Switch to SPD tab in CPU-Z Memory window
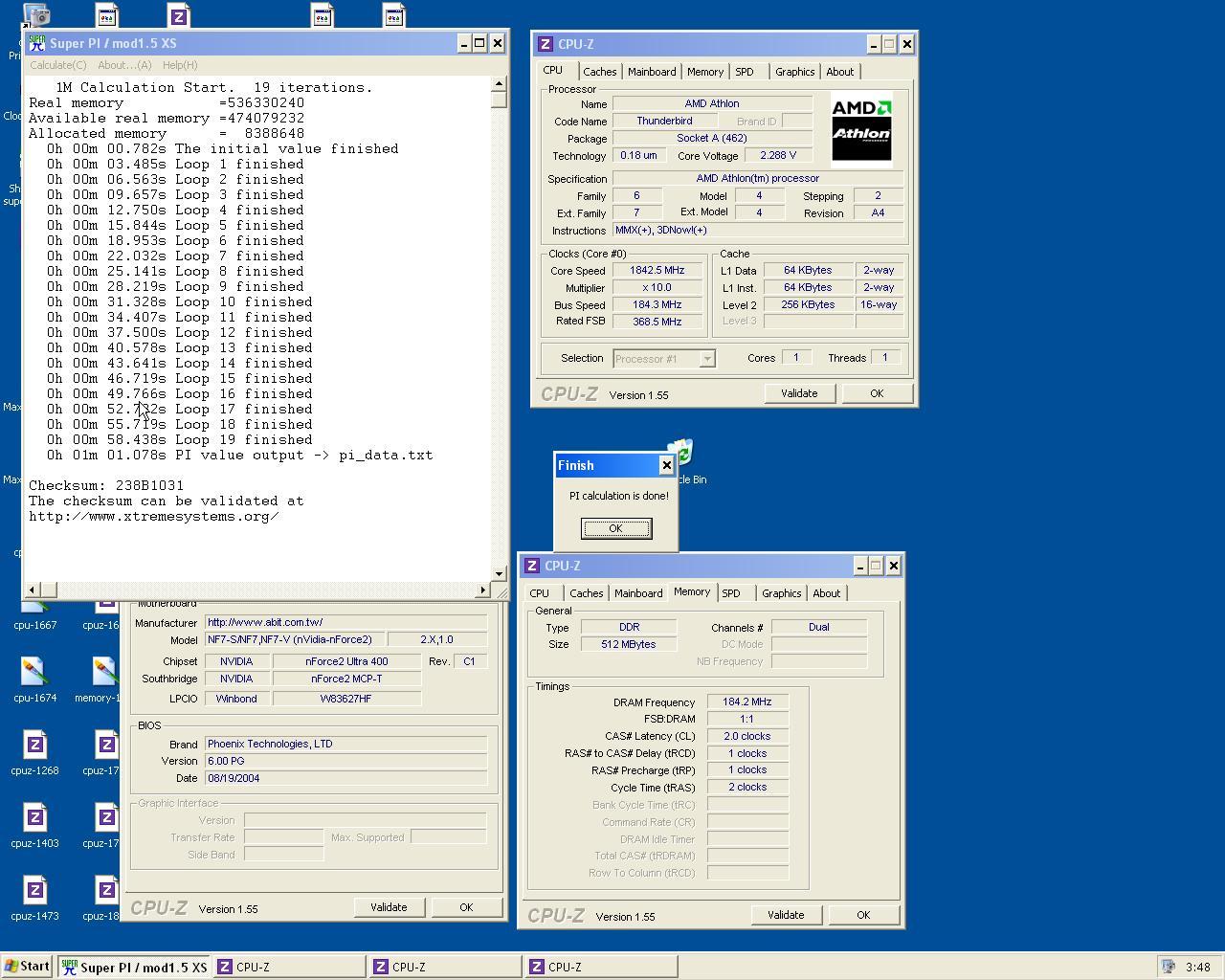The width and height of the screenshot is (1225, 980). 731,593
